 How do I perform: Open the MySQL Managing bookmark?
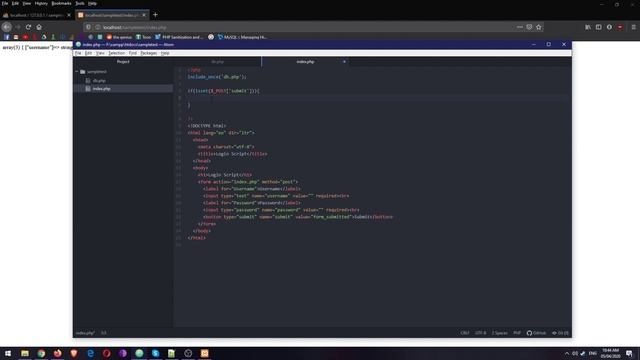(x=242, y=37)
